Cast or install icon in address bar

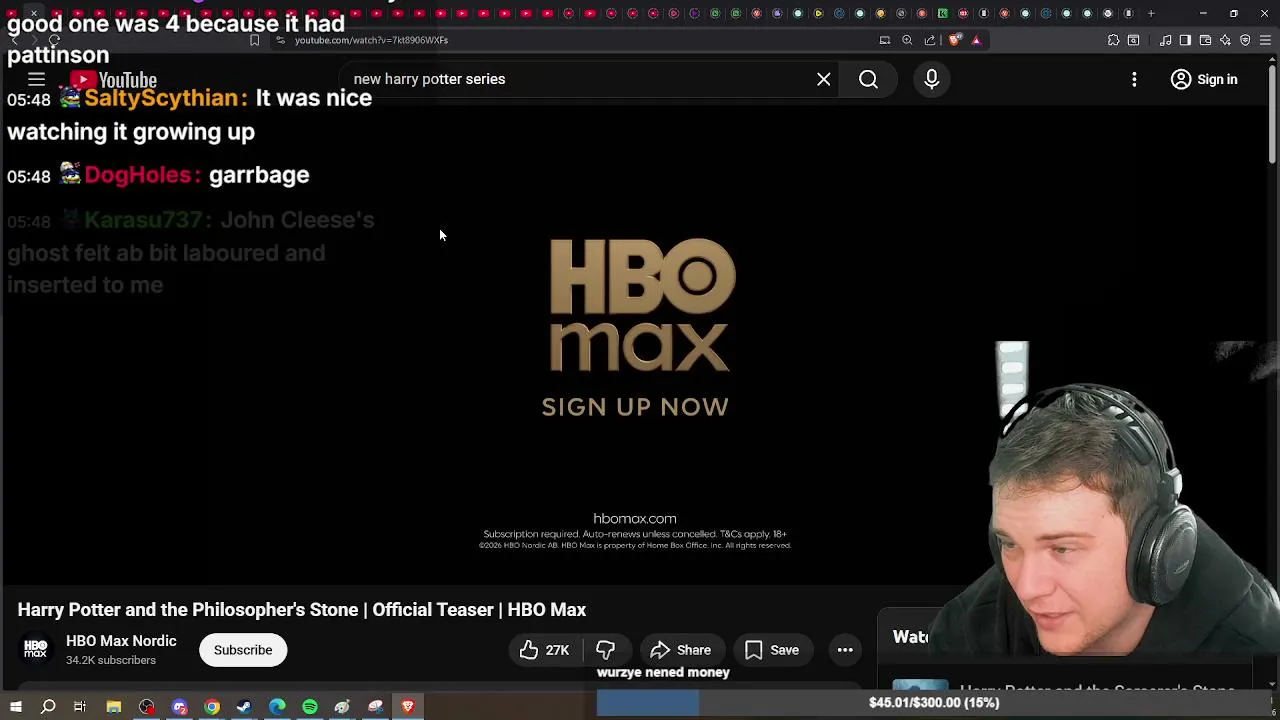pyautogui.click(x=885, y=40)
